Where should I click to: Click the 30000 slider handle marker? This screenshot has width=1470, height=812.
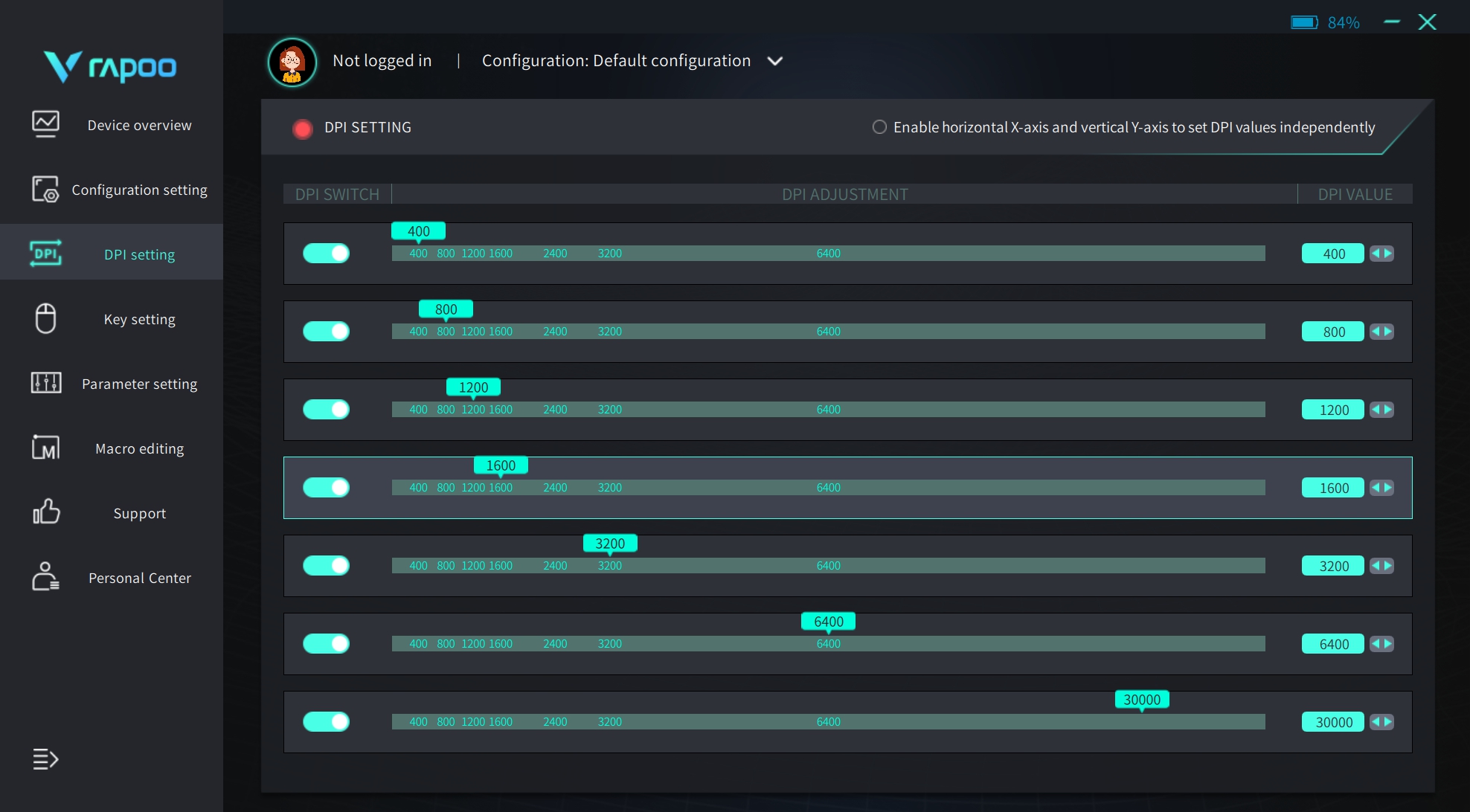(1142, 700)
